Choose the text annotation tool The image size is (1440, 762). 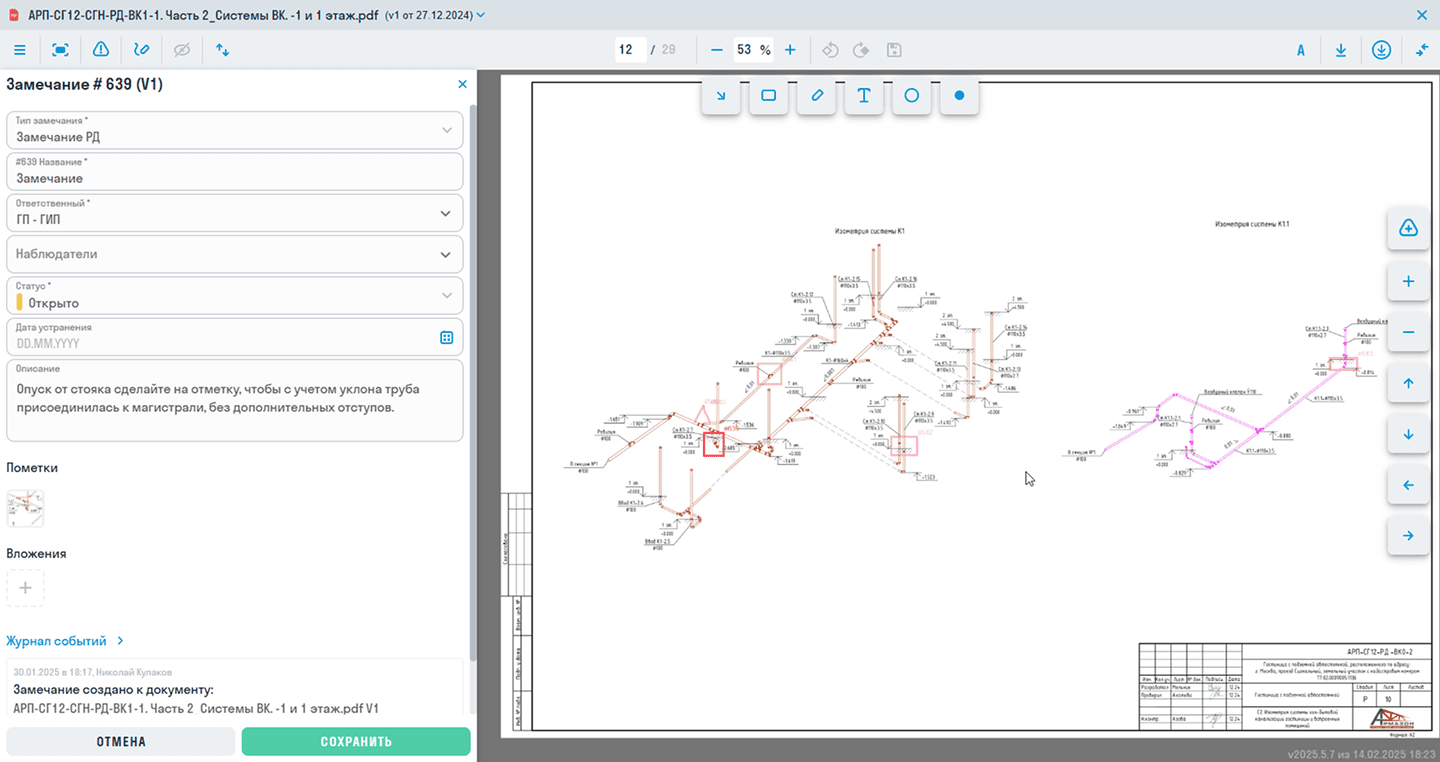click(864, 96)
